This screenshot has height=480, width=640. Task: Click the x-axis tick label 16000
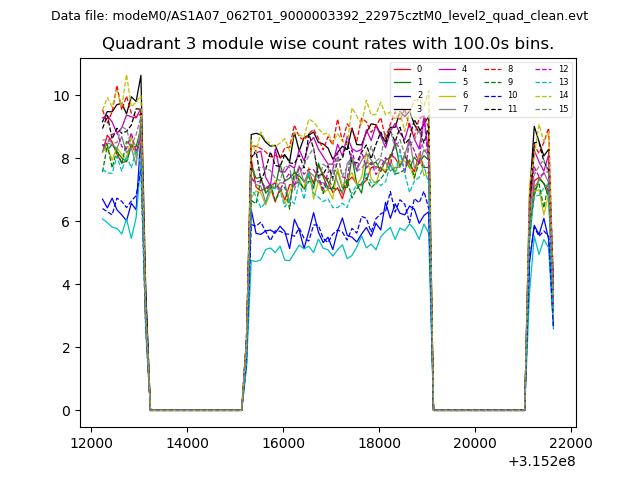click(x=283, y=443)
